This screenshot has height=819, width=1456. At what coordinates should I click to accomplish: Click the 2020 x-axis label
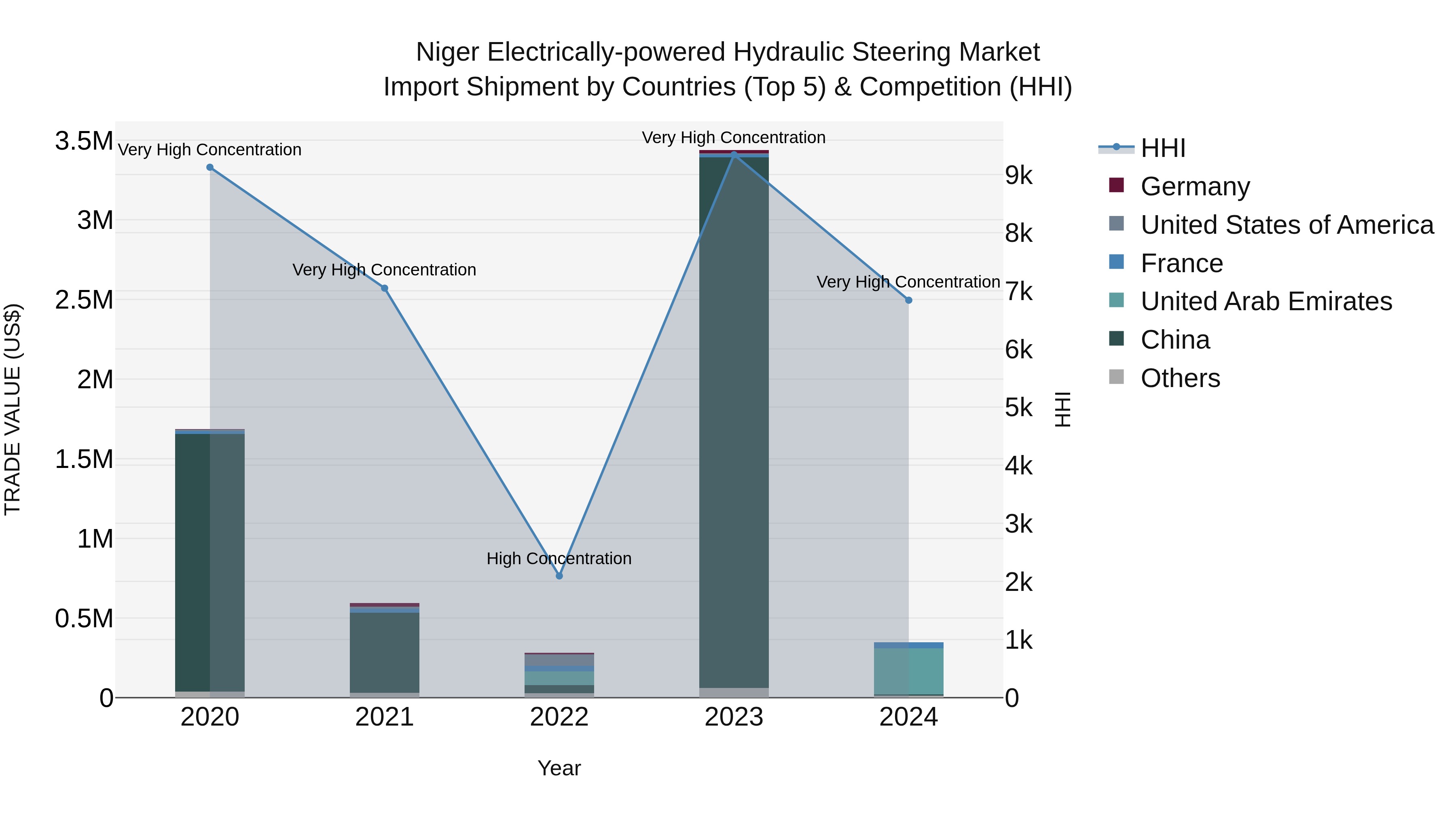coord(210,717)
